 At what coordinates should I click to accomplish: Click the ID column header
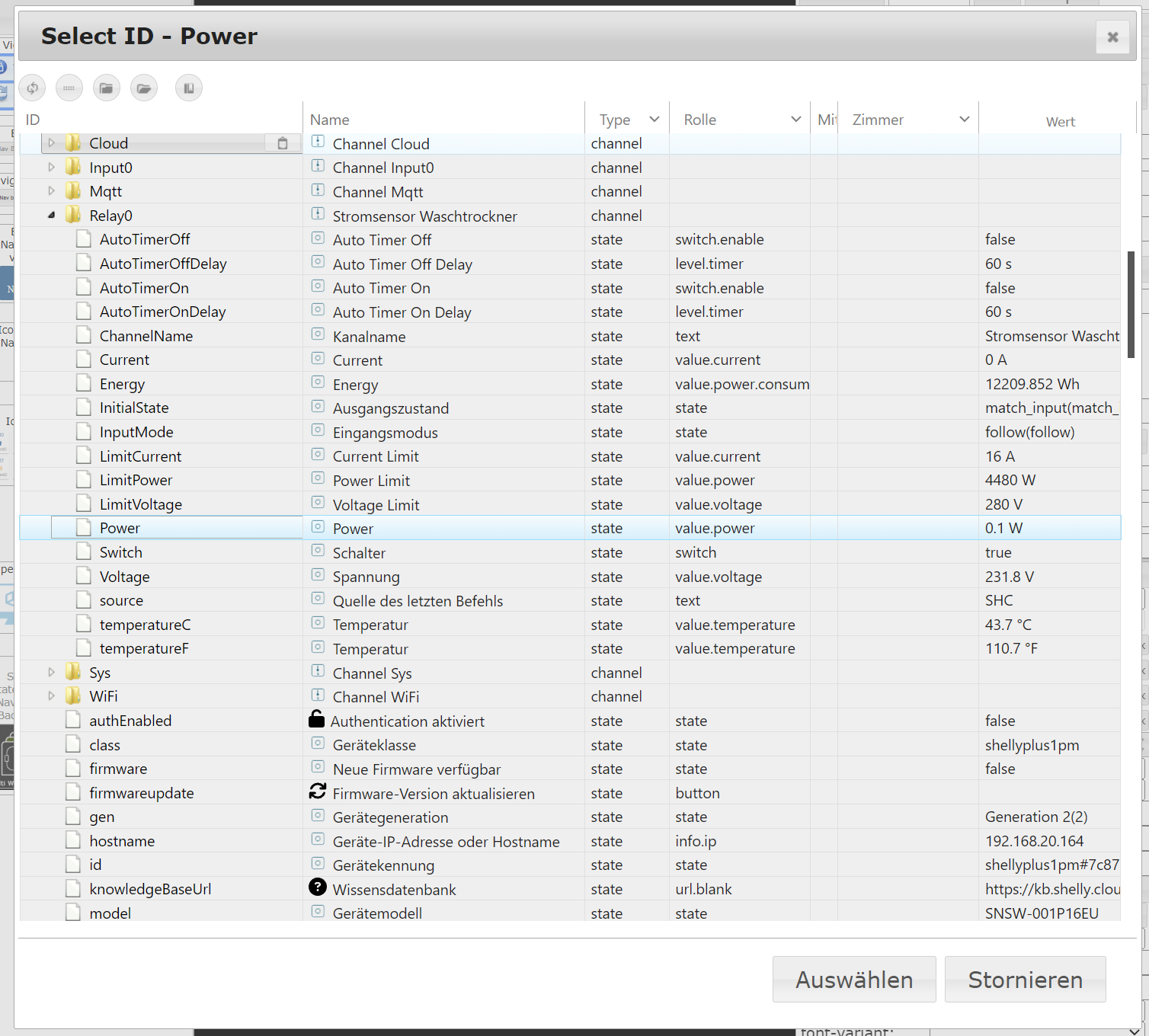(33, 120)
